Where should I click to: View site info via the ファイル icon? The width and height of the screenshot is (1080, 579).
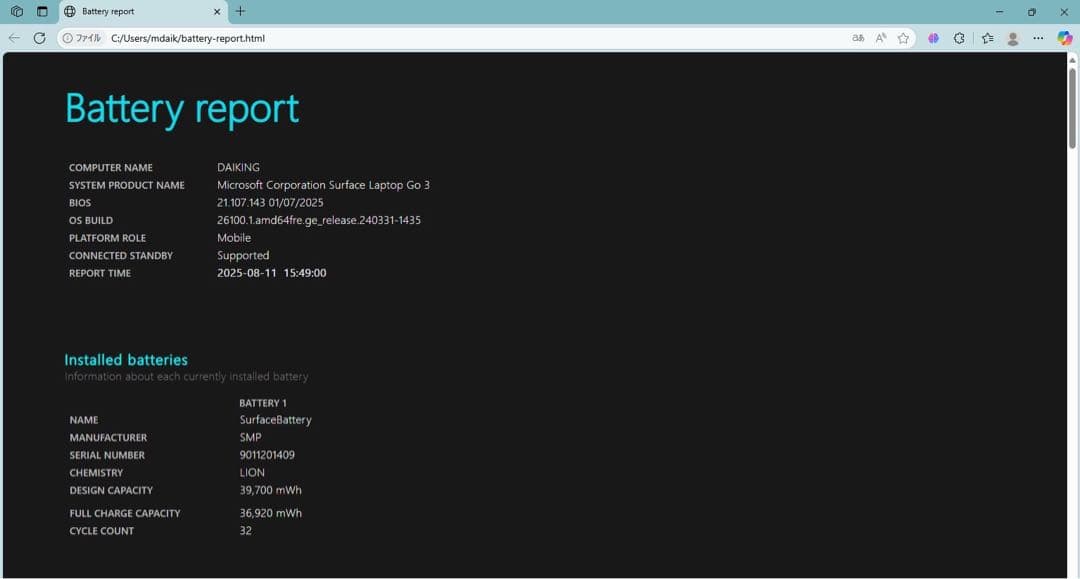[x=82, y=38]
